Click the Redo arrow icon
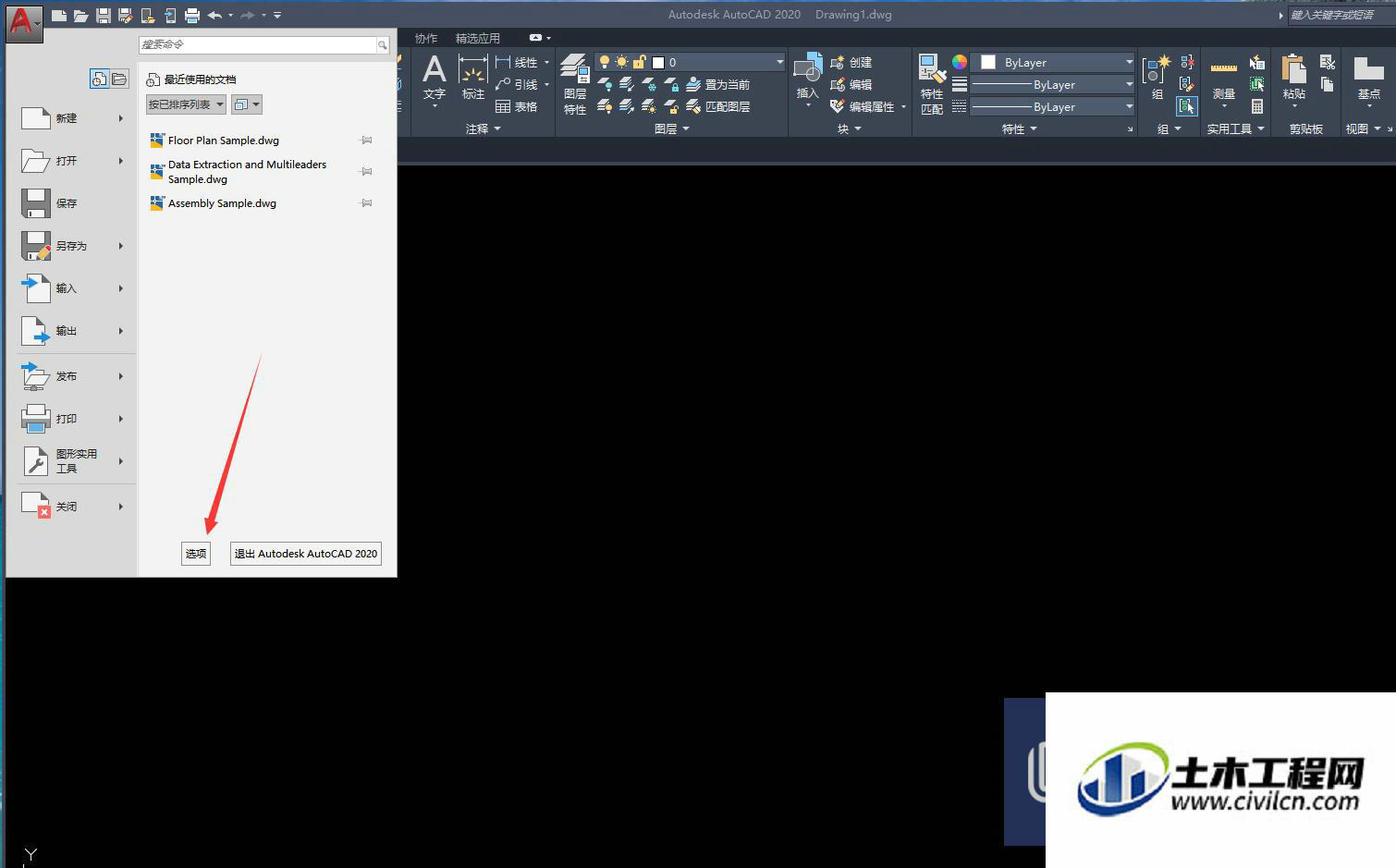The image size is (1396, 868). tap(247, 15)
